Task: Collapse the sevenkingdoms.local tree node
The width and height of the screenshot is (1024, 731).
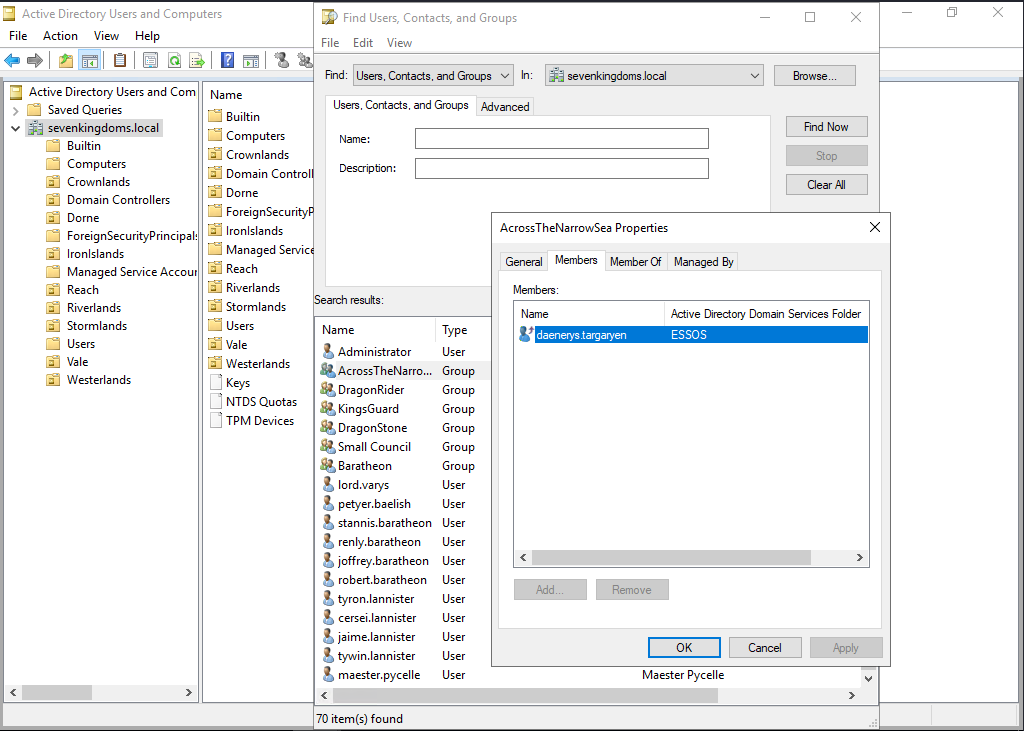Action: (16, 128)
